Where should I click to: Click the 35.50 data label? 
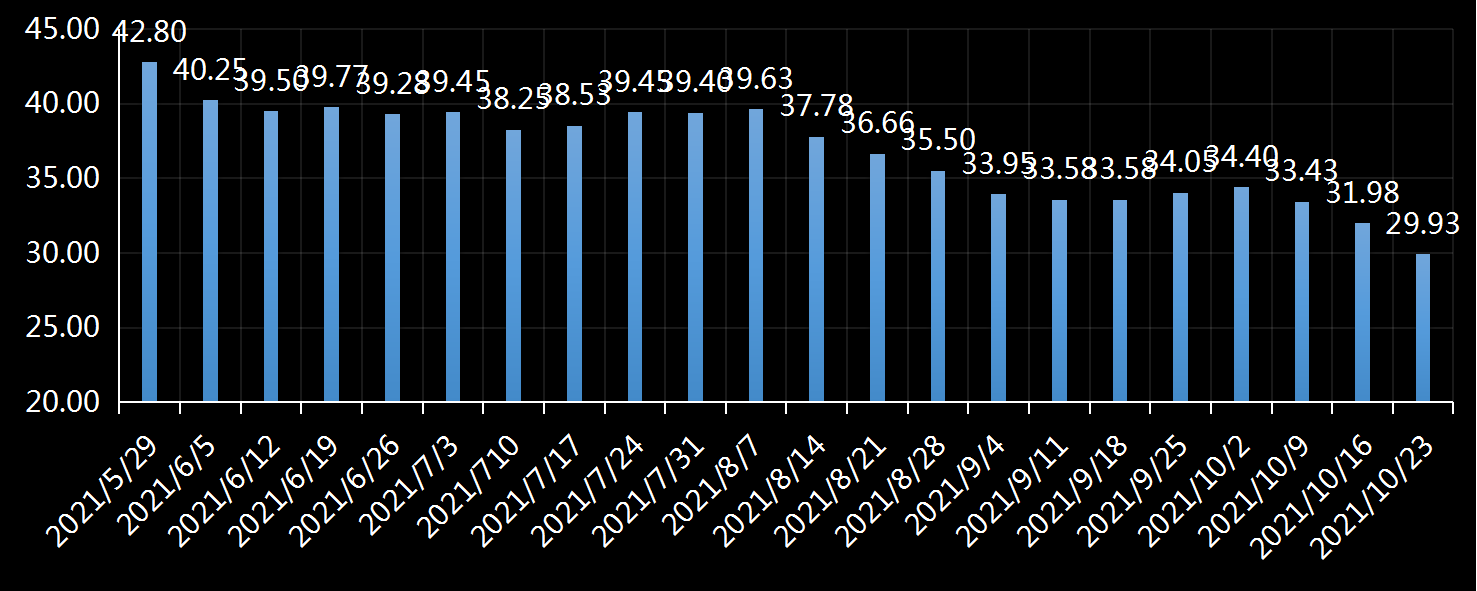[937, 140]
